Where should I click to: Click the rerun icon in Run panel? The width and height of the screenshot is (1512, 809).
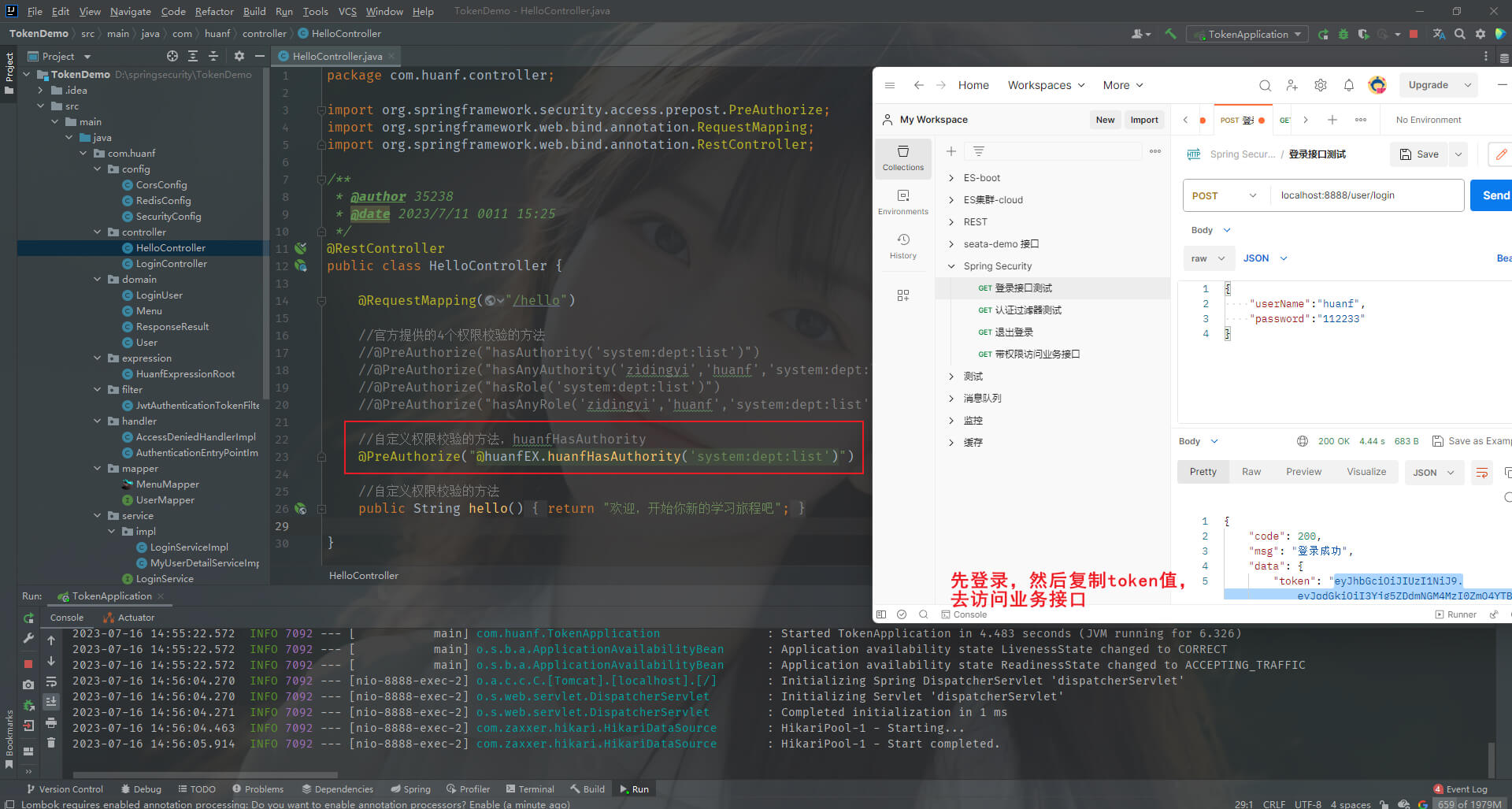click(x=28, y=618)
